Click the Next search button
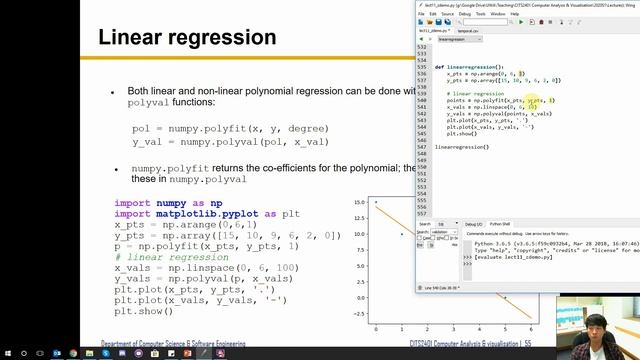Screen dimensions: 640x360 431,245
